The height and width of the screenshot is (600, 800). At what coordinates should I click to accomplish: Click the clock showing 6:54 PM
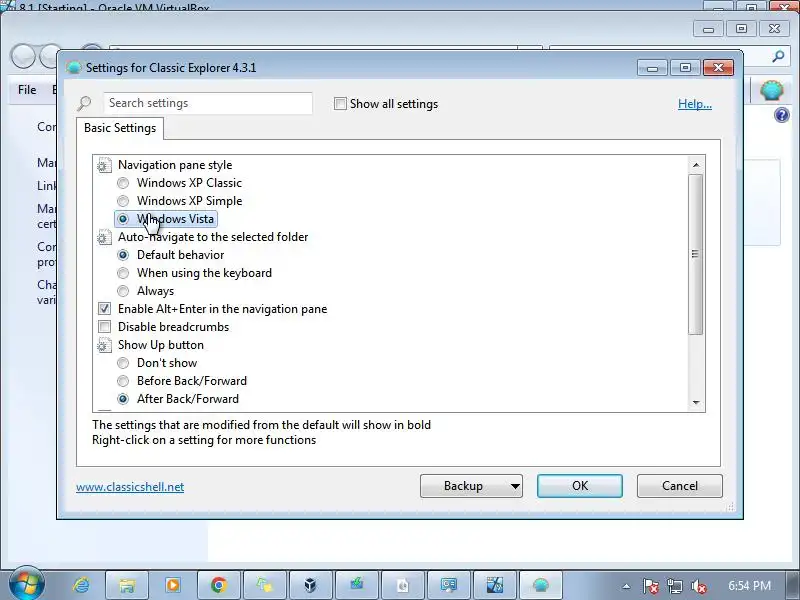[x=749, y=585]
